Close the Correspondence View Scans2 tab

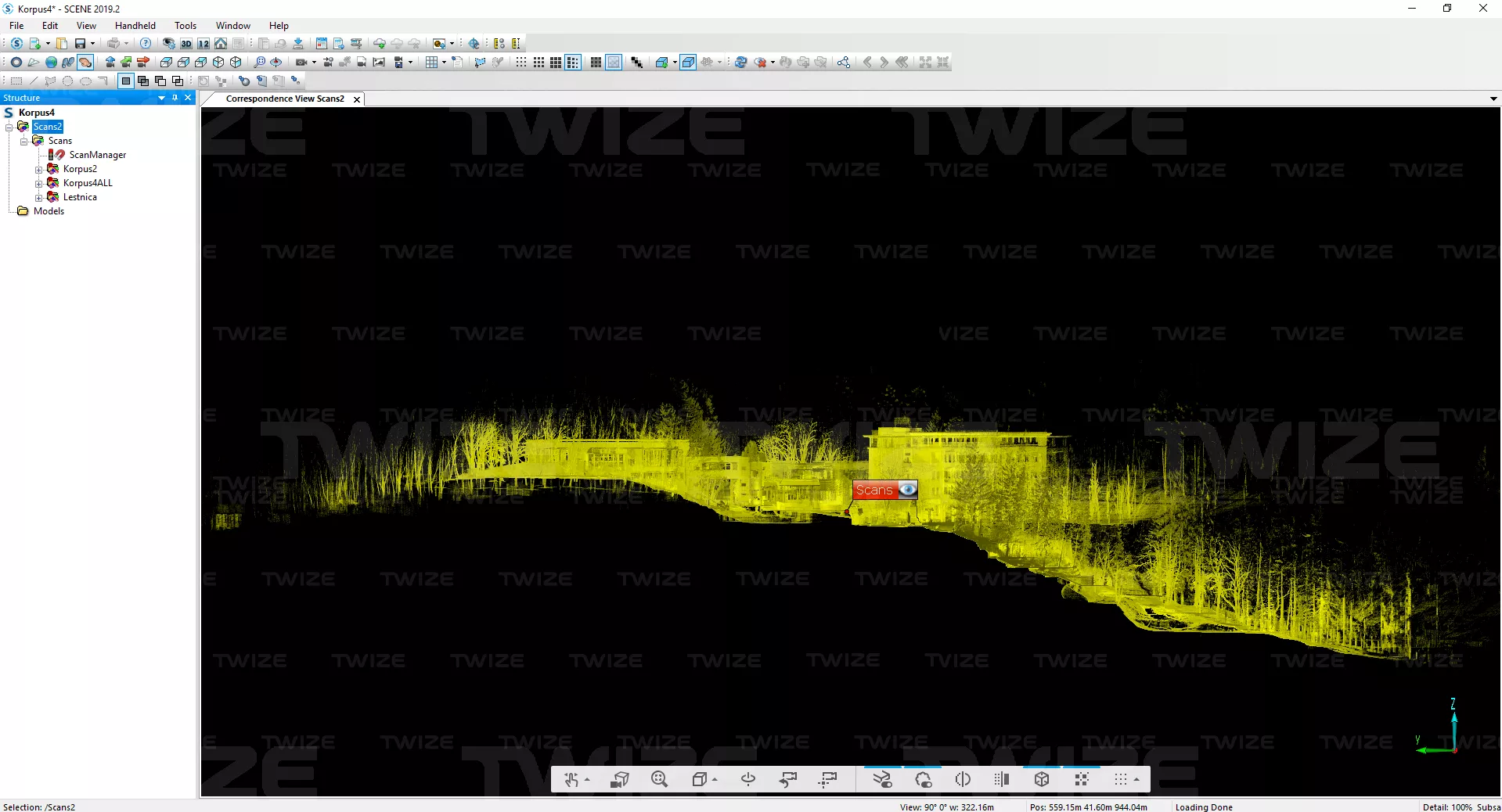coord(357,99)
